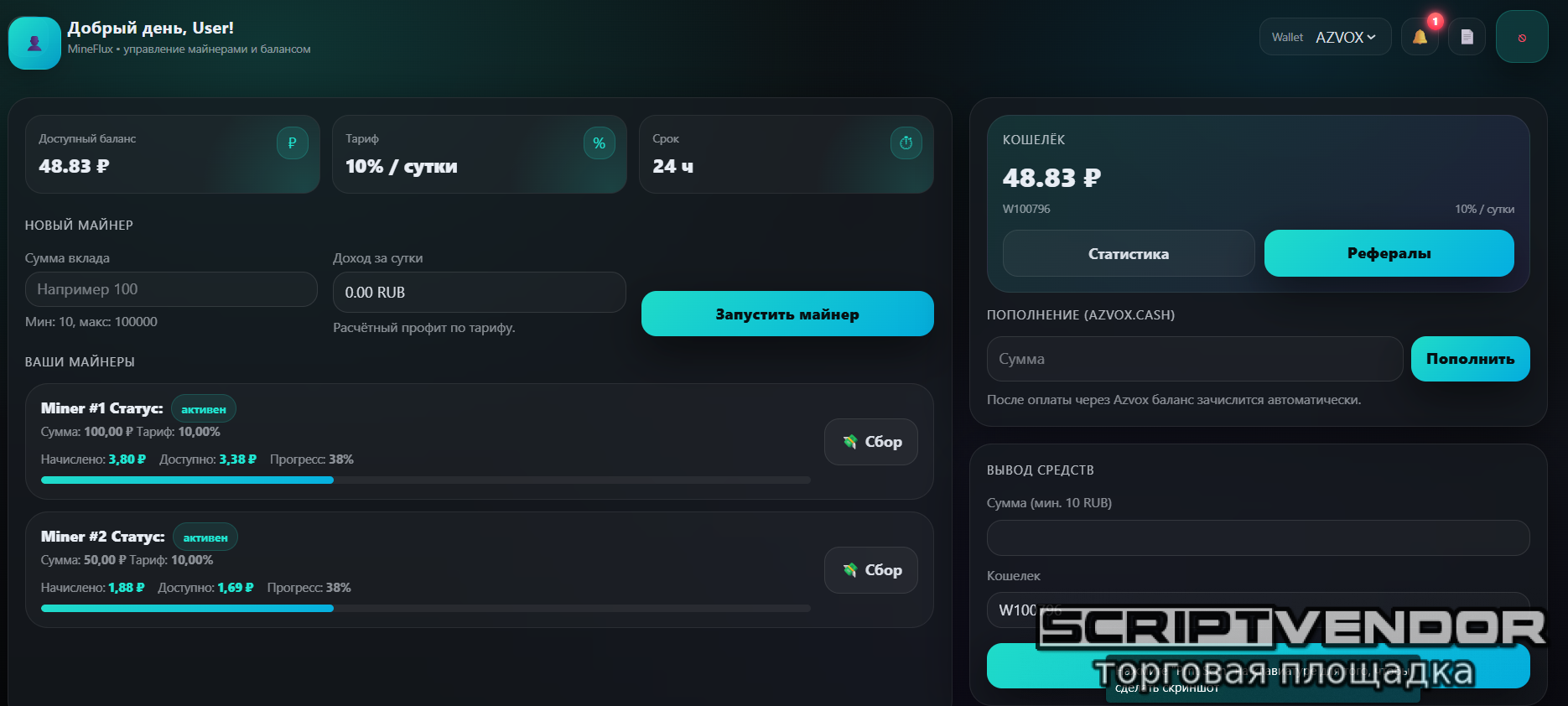Open the notifications bell
Image resolution: width=1568 pixels, height=706 pixels.
1420,37
